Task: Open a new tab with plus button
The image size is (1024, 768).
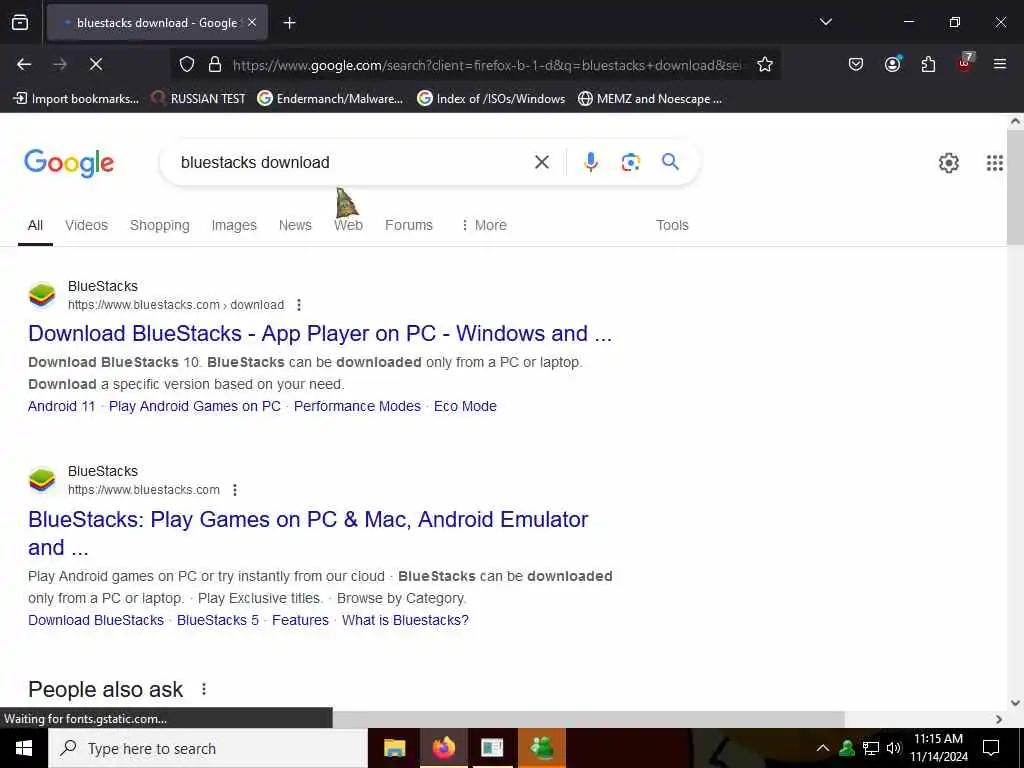Action: (289, 23)
